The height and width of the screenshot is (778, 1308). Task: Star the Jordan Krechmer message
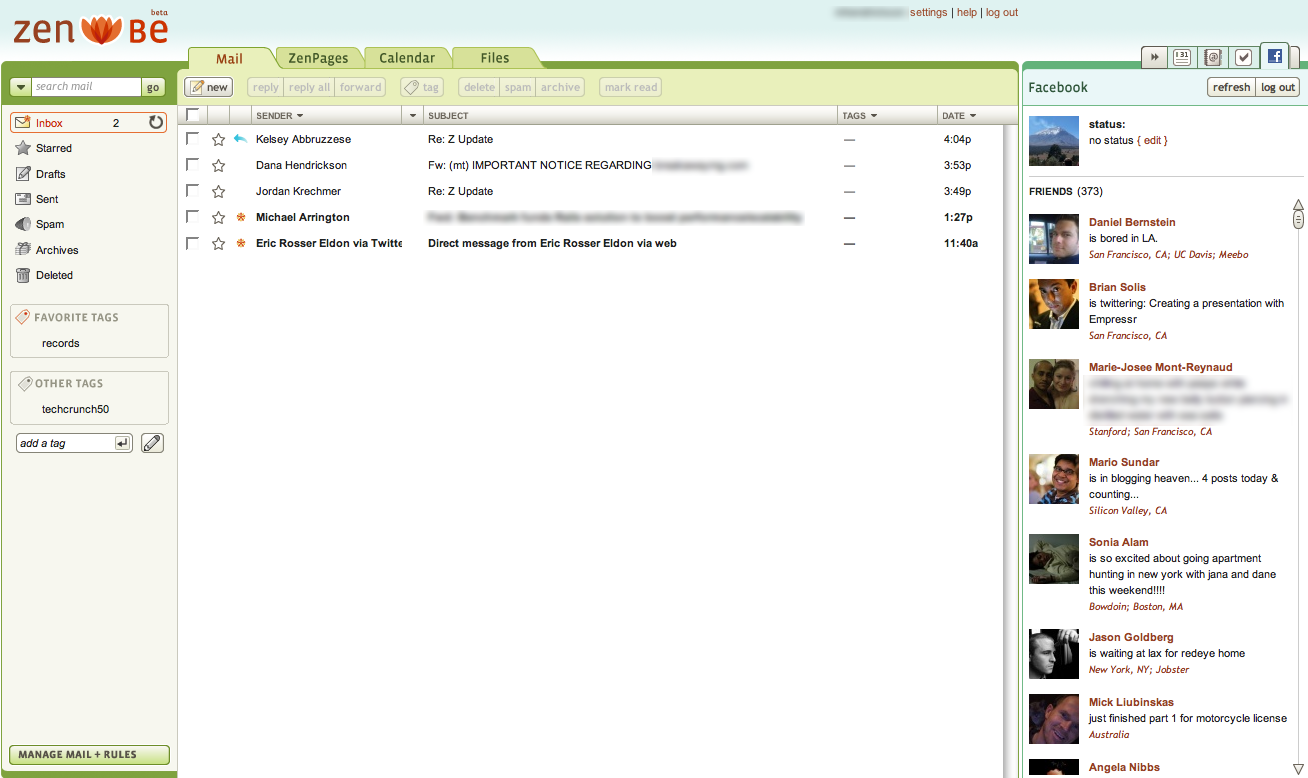tap(218, 191)
